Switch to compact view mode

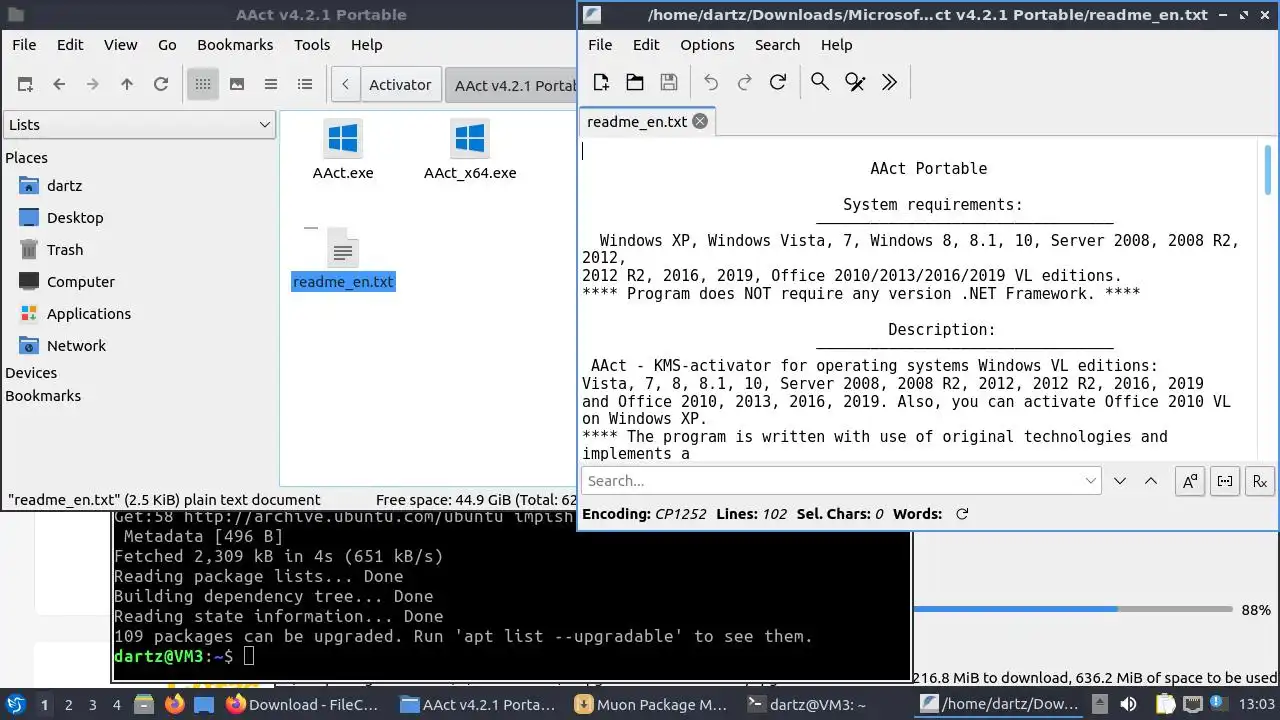271,84
